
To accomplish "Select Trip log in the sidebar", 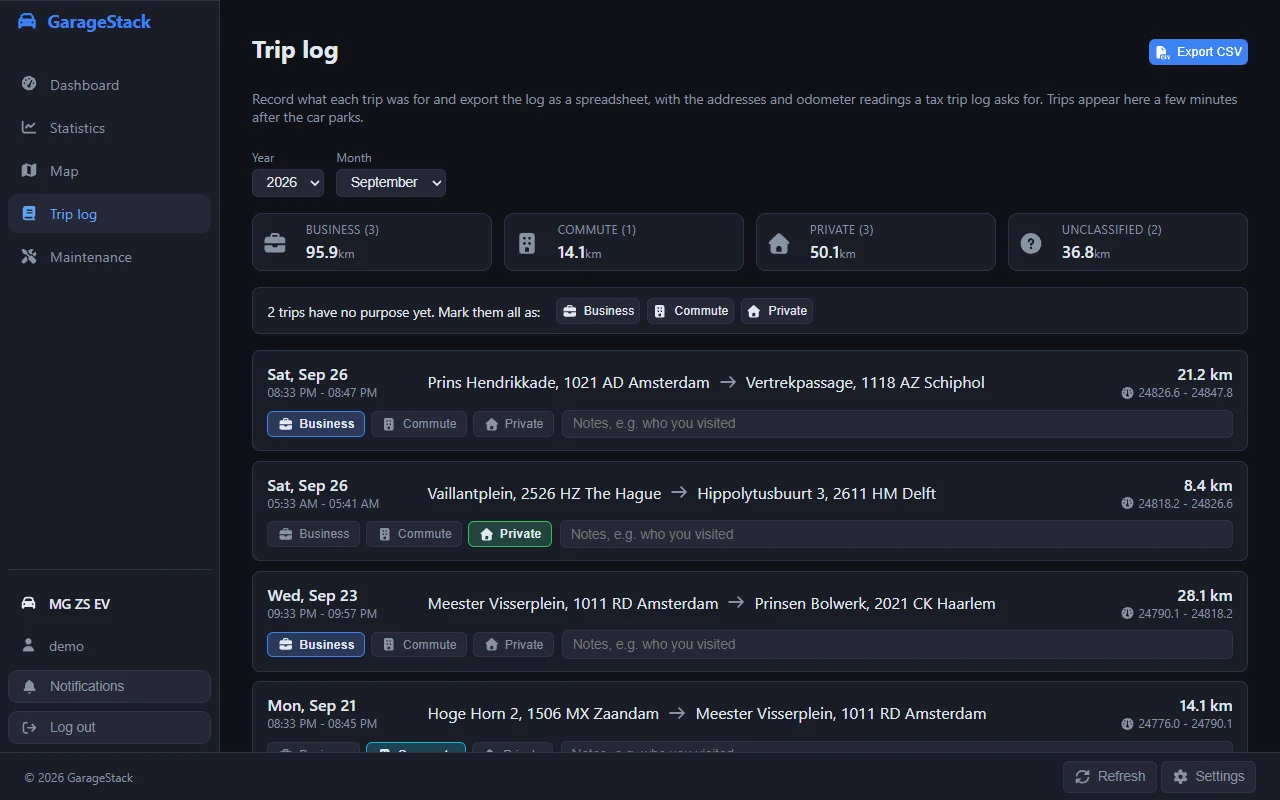I will click(109, 214).
